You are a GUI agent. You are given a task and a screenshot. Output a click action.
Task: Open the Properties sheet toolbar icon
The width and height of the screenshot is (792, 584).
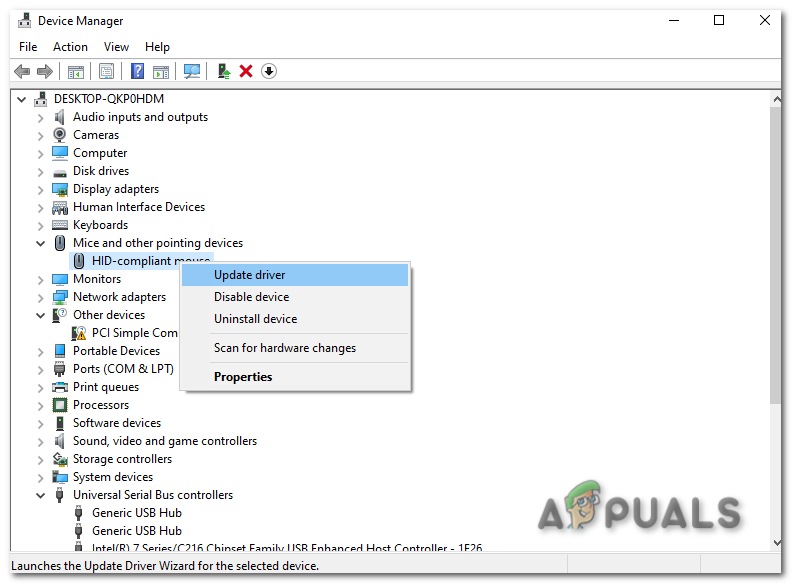(107, 71)
